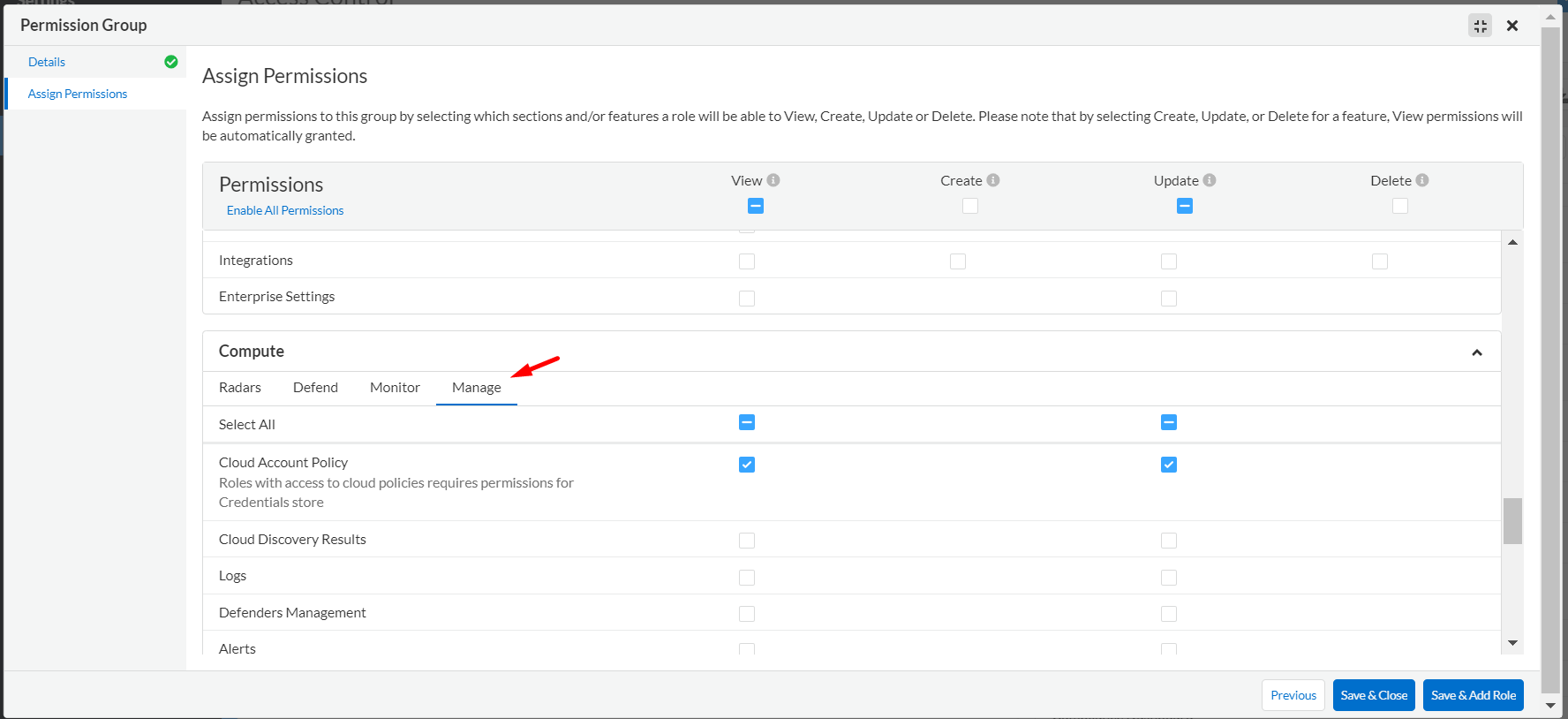The height and width of the screenshot is (719, 1568).
Task: Open the Assign Permissions step
Action: point(78,94)
